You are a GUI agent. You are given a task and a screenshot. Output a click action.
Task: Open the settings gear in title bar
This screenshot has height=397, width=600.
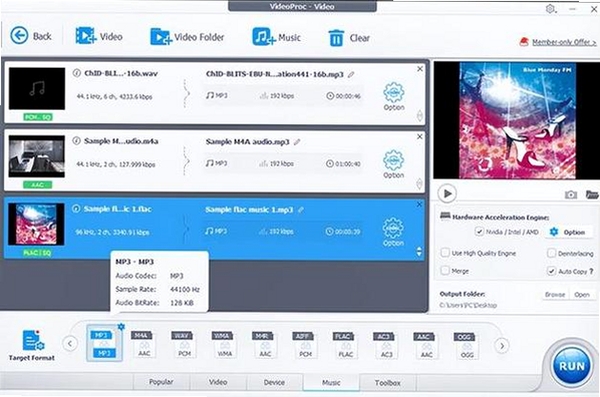(x=550, y=8)
